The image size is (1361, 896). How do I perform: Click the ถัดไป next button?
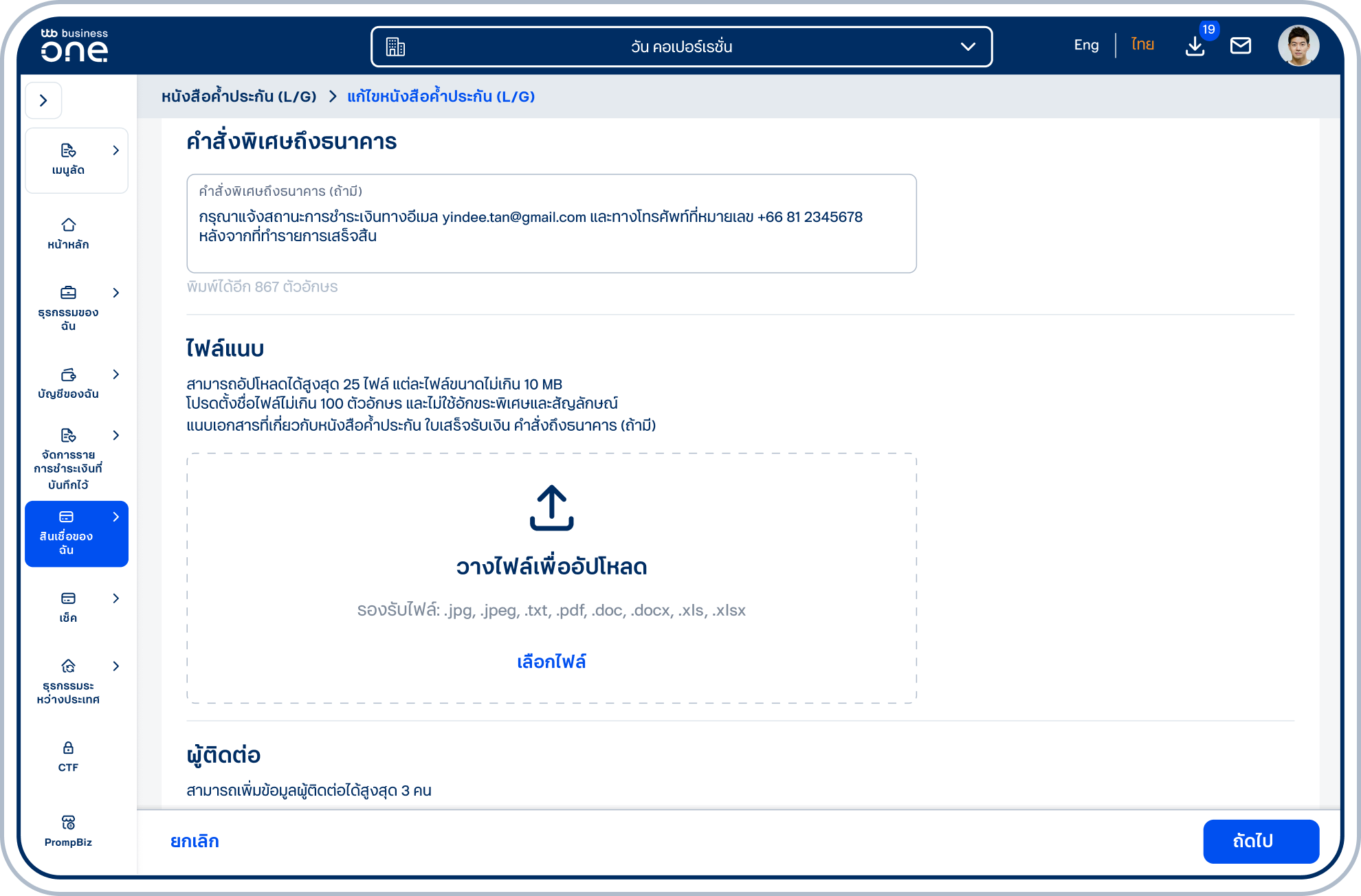[1261, 841]
